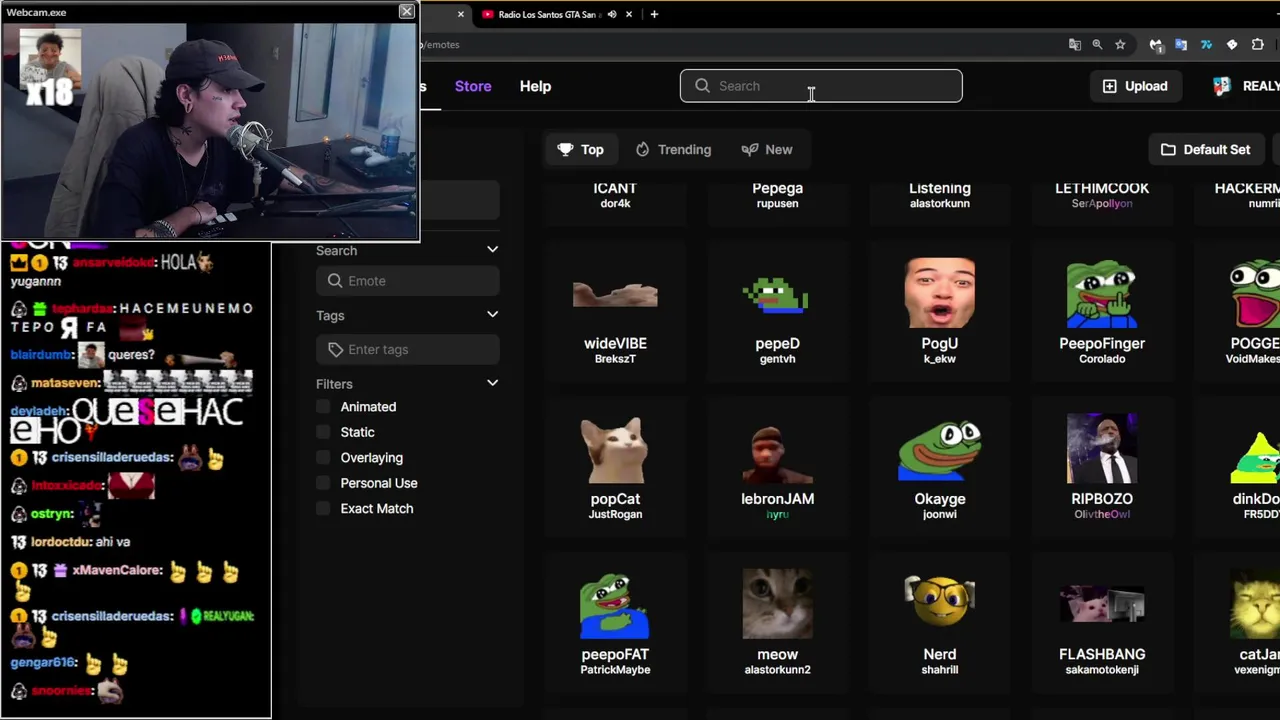Open the Store tab
Image resolution: width=1280 pixels, height=720 pixels.
point(473,86)
